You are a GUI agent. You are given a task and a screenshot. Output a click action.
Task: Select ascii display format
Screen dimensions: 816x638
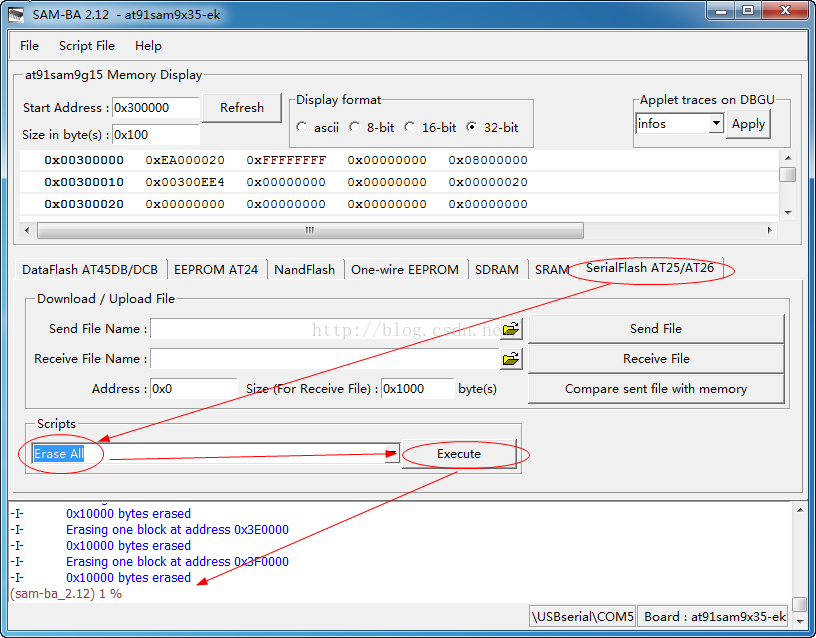[x=302, y=127]
